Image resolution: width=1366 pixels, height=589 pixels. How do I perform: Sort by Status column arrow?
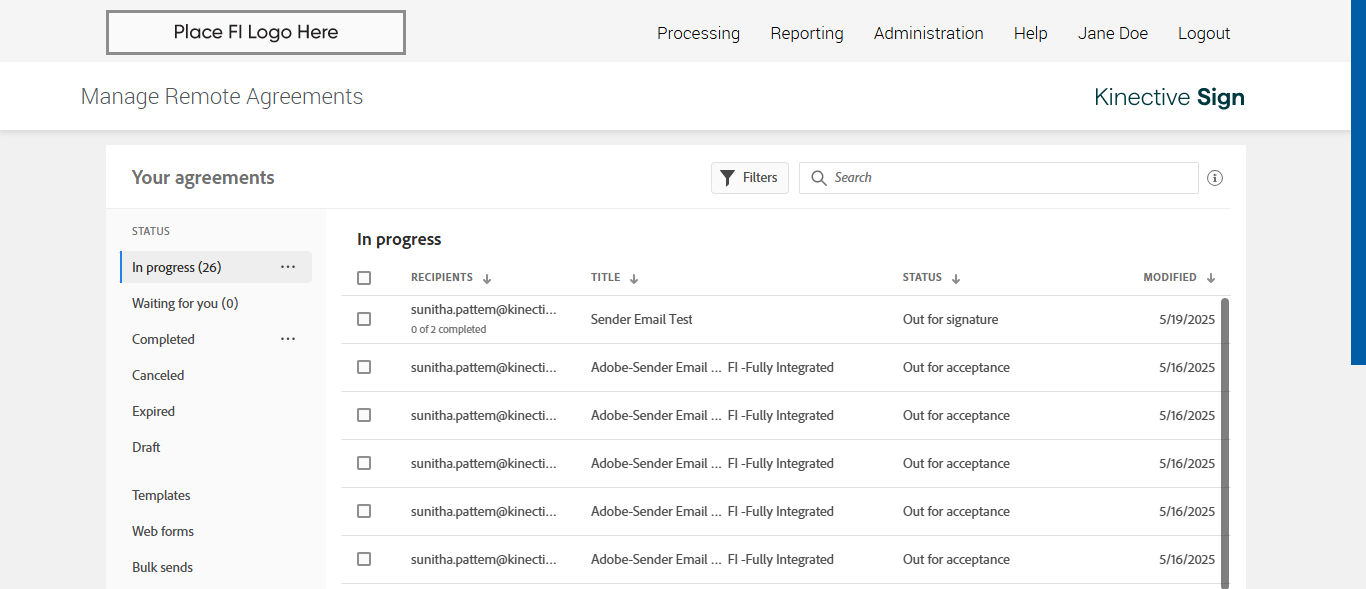coord(956,278)
